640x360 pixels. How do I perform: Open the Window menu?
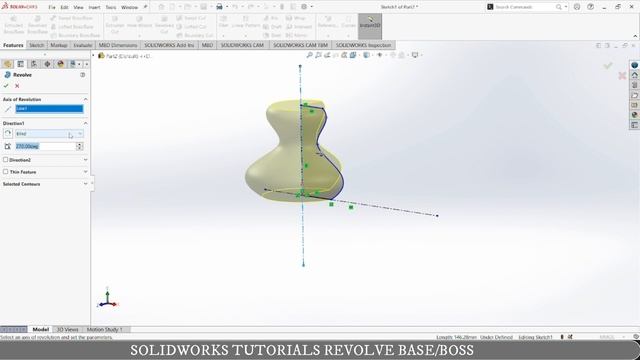click(129, 7)
